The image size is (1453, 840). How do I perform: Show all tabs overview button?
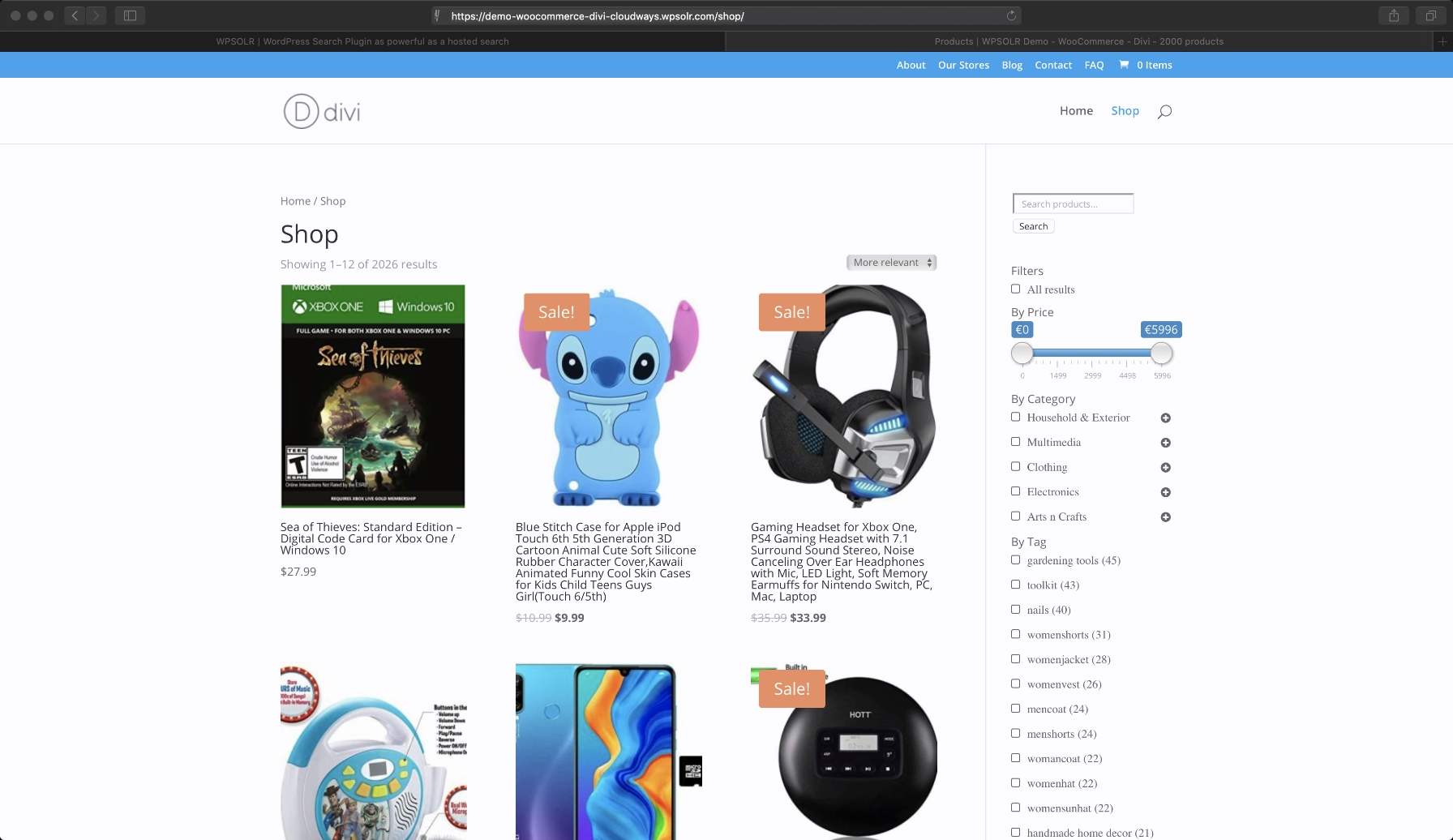[x=1431, y=15]
